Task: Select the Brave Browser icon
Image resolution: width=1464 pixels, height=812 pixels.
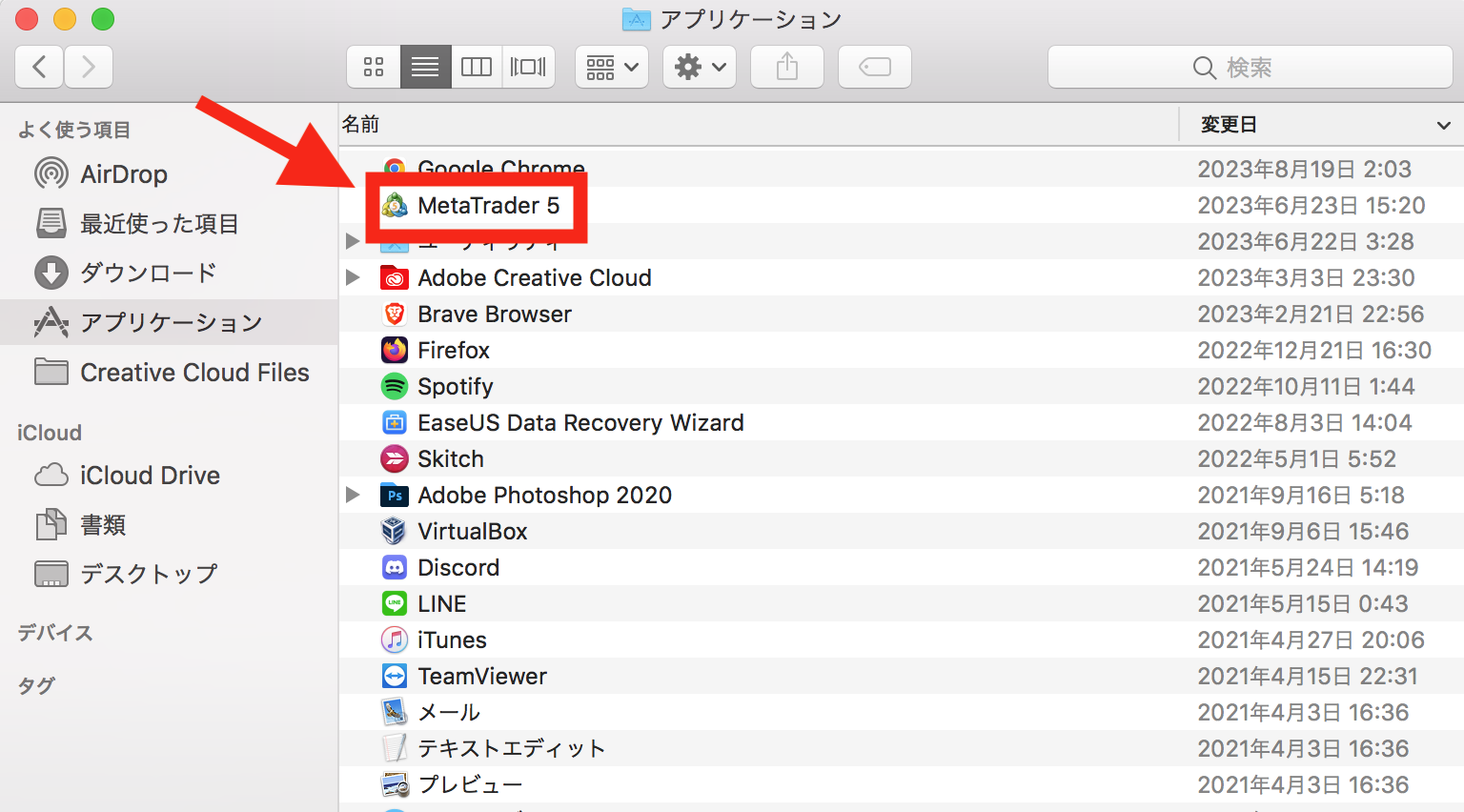Action: [x=395, y=314]
